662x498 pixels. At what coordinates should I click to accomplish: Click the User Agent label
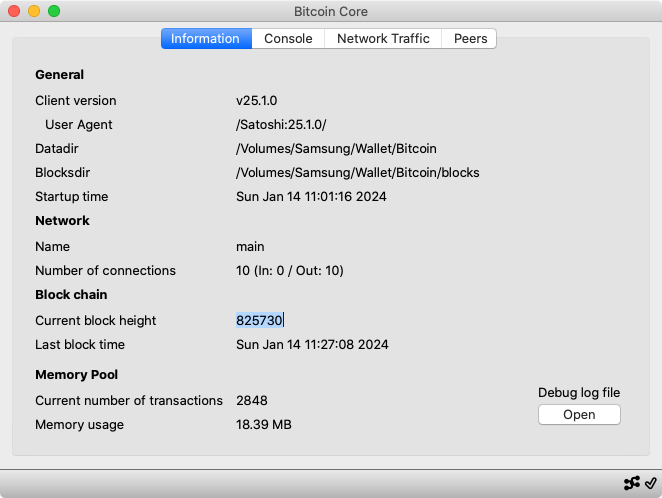click(x=79, y=124)
